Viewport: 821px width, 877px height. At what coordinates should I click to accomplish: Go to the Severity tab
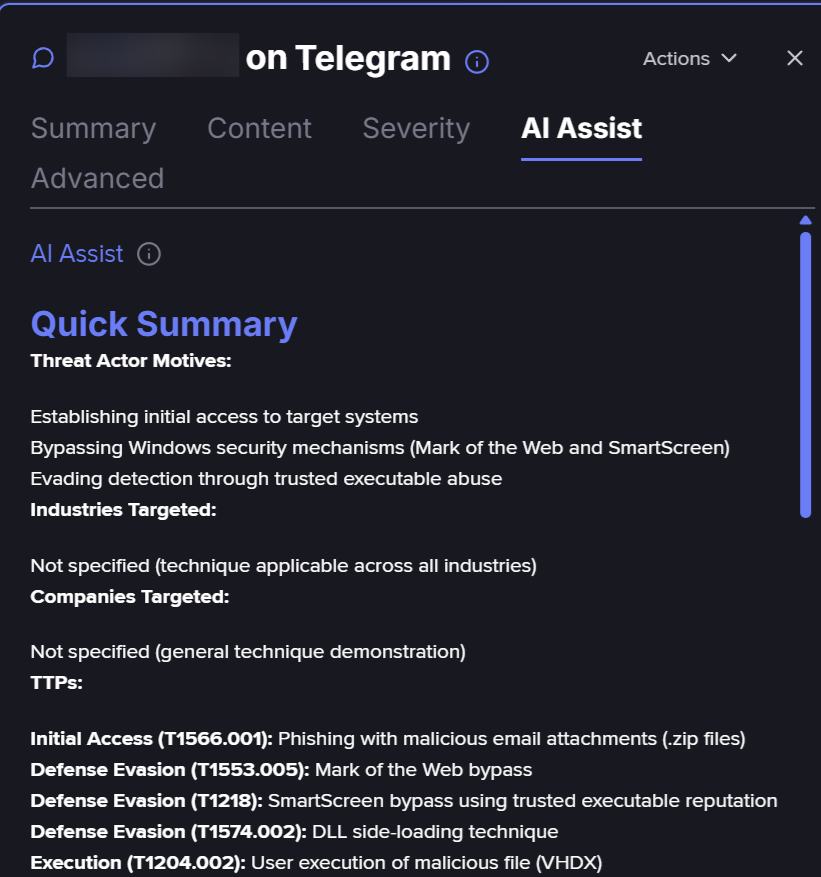[x=416, y=129]
